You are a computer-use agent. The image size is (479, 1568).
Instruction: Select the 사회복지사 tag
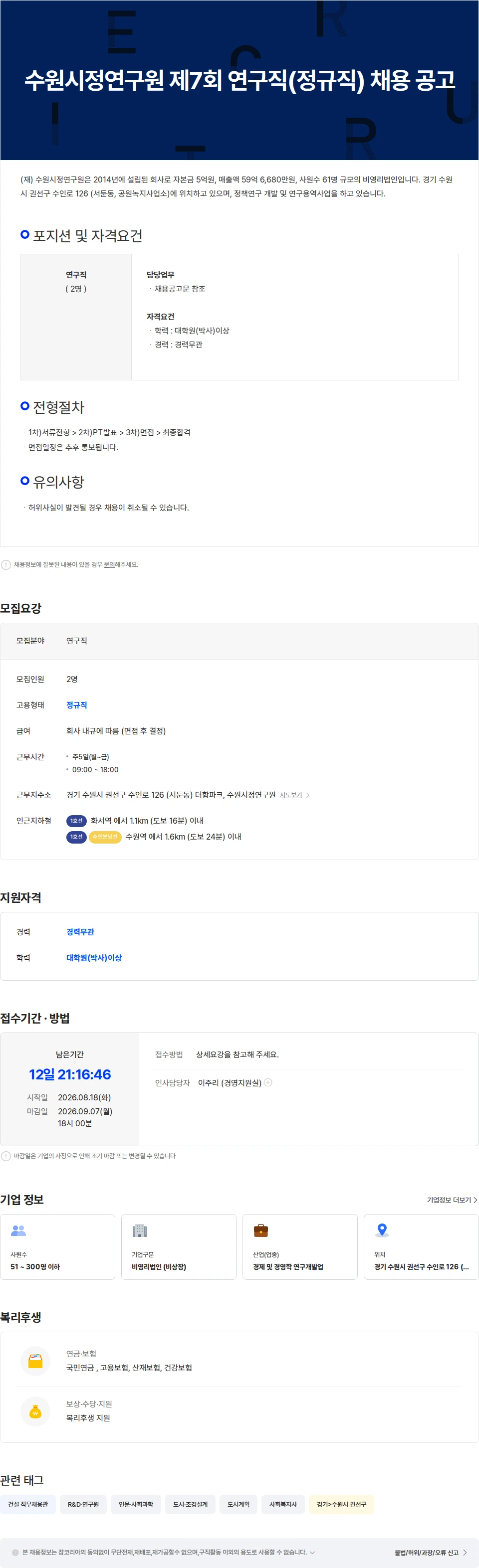point(283,1504)
